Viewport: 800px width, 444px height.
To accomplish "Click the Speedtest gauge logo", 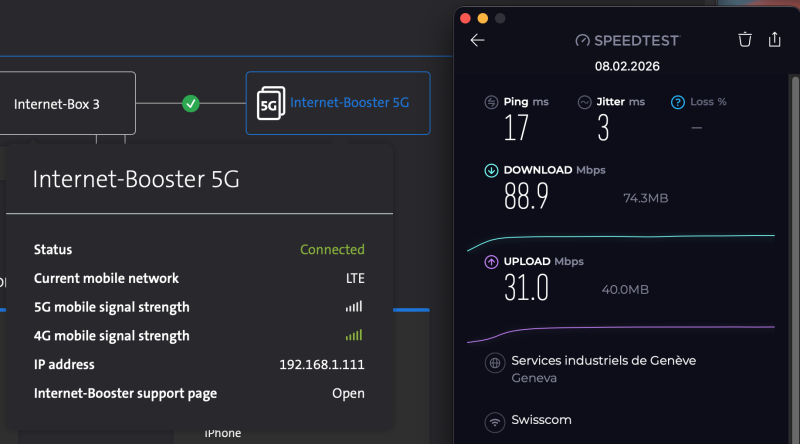I will pyautogui.click(x=583, y=41).
